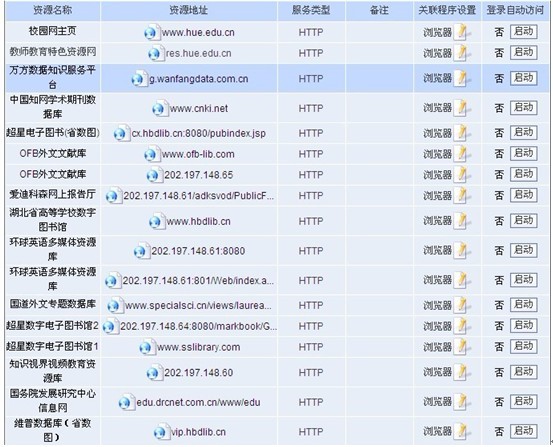Click 否 value in 校园网主页 row

pos(499,32)
